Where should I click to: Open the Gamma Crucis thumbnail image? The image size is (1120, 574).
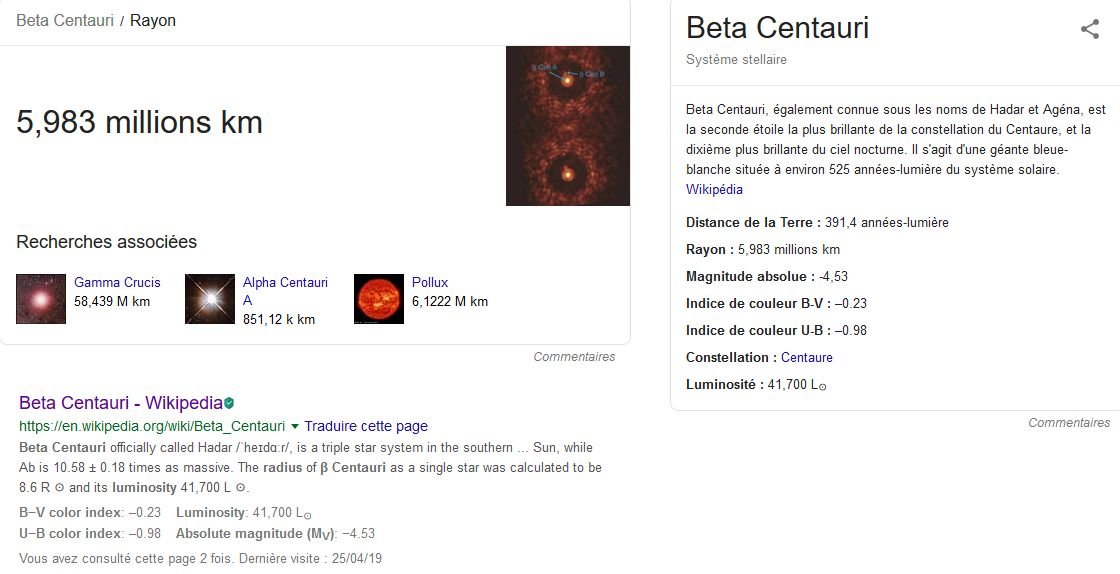(x=41, y=299)
